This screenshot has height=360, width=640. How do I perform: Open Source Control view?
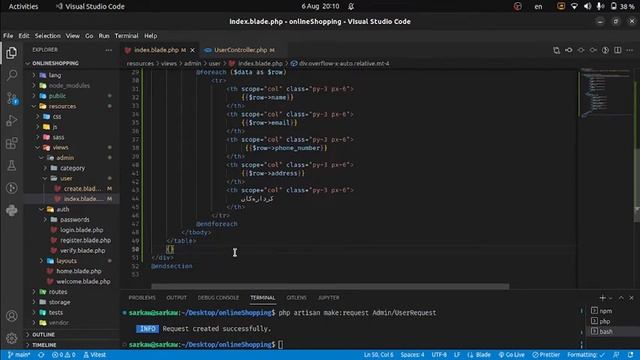[11, 98]
